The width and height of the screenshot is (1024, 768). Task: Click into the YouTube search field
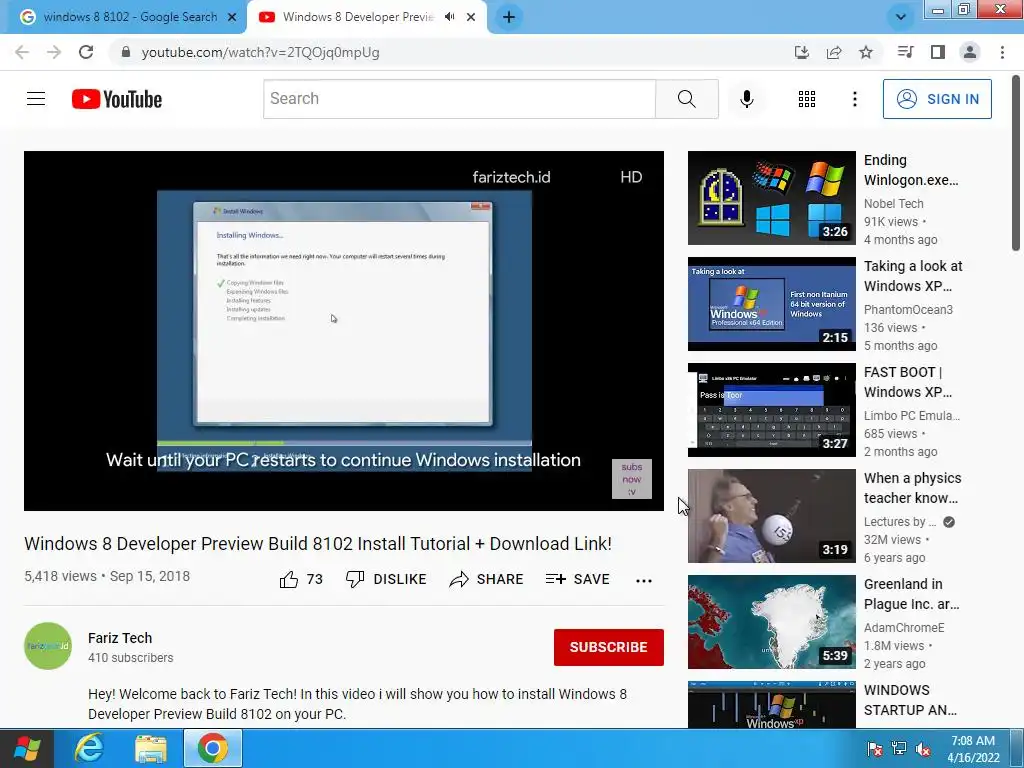click(x=459, y=99)
